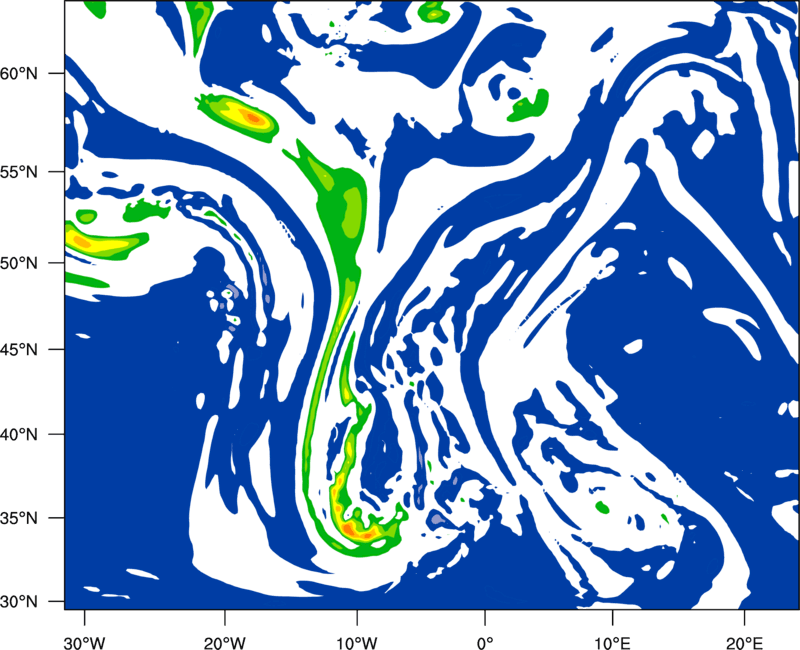Click the 50°N latitude label
The image size is (800, 650).
pos(19,264)
